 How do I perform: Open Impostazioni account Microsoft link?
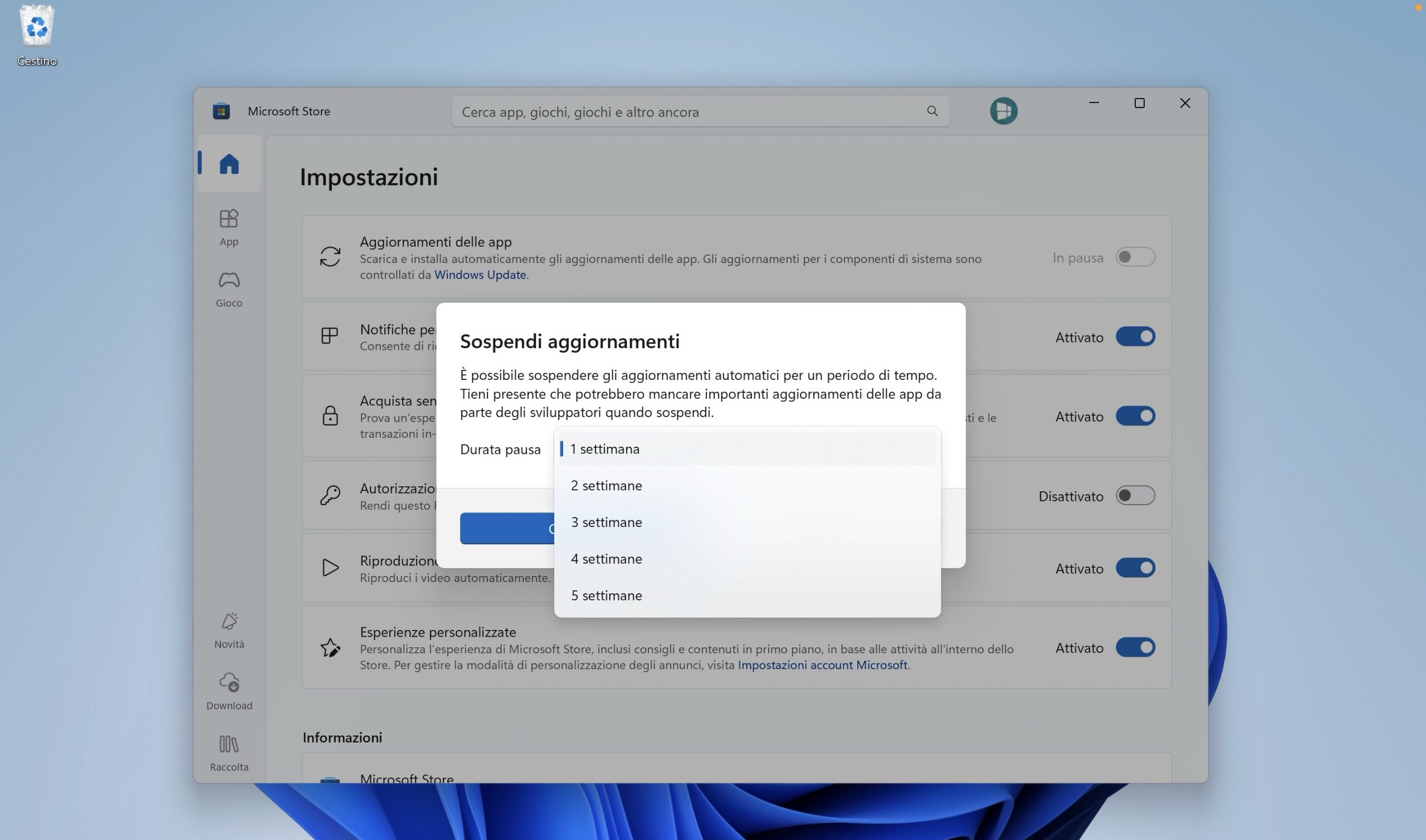tap(822, 665)
